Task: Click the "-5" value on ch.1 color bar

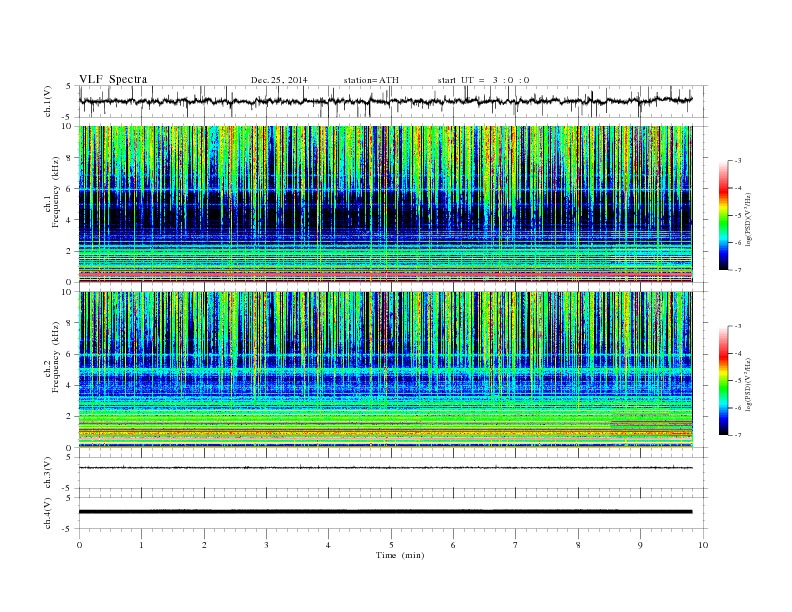Action: [737, 215]
